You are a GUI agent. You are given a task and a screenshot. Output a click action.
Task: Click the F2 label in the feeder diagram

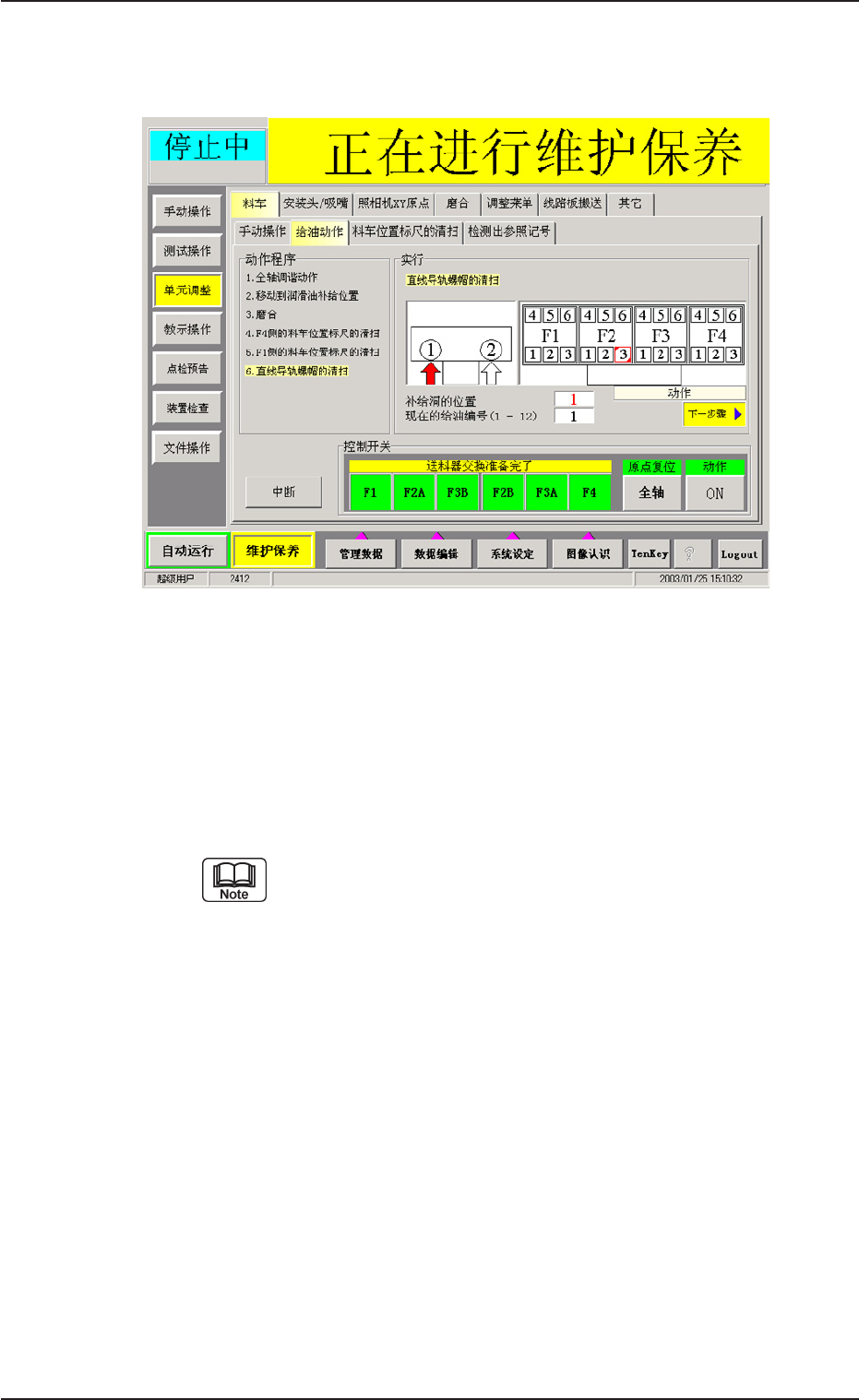[x=605, y=336]
